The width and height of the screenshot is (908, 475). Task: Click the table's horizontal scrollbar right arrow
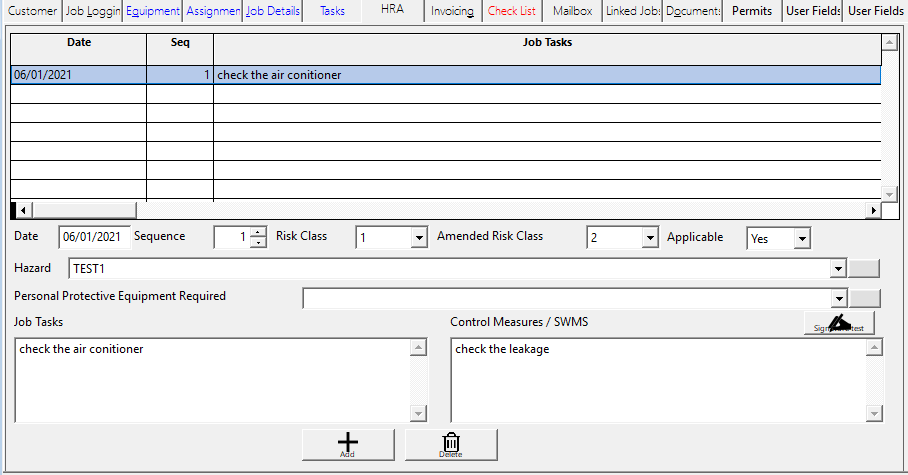874,210
